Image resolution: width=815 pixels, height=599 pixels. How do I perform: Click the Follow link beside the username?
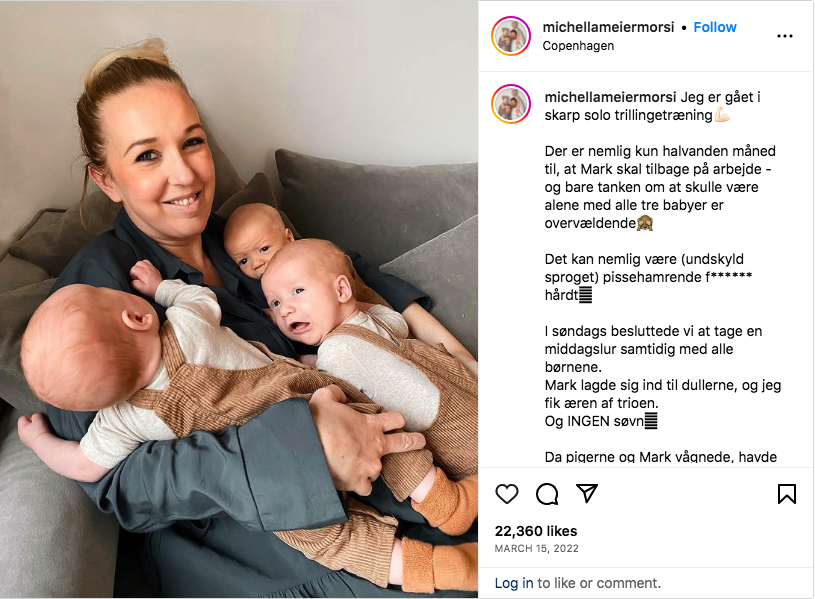pos(715,27)
